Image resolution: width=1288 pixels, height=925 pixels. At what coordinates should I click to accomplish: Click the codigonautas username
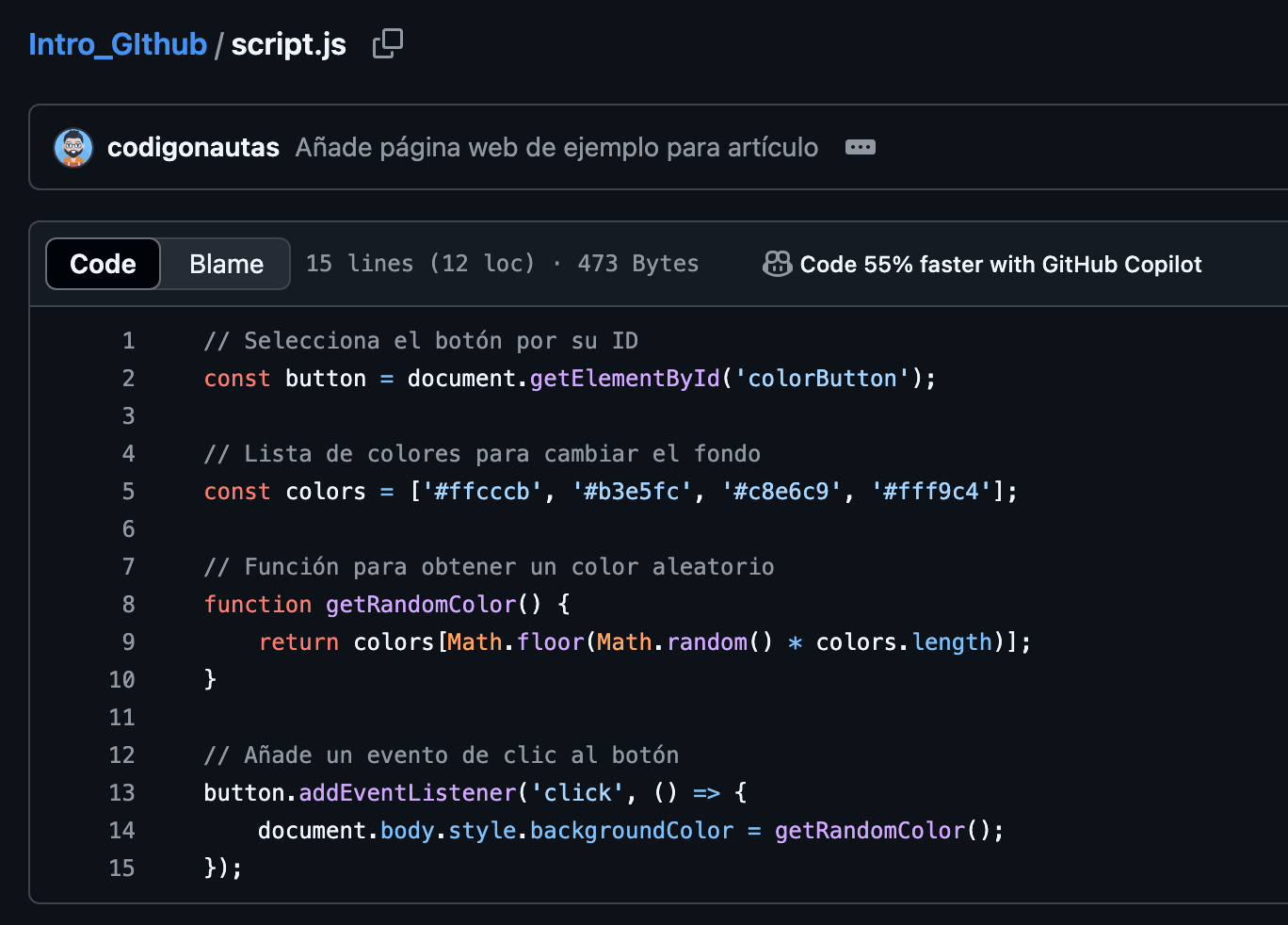[x=193, y=147]
